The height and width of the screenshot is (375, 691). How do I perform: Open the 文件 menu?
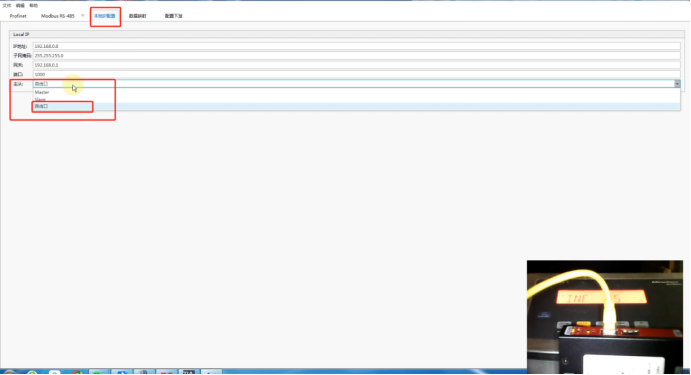click(7, 6)
